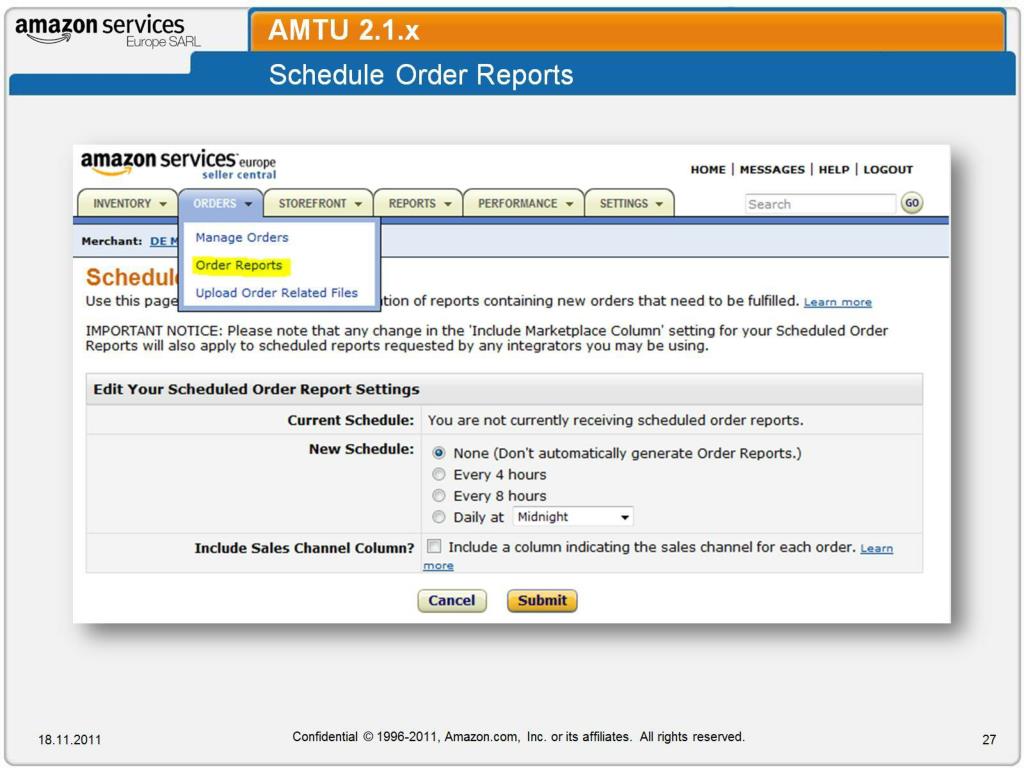Click the 'Include Sales Channel Column?' label
This screenshot has height=768, width=1024.
tap(304, 548)
